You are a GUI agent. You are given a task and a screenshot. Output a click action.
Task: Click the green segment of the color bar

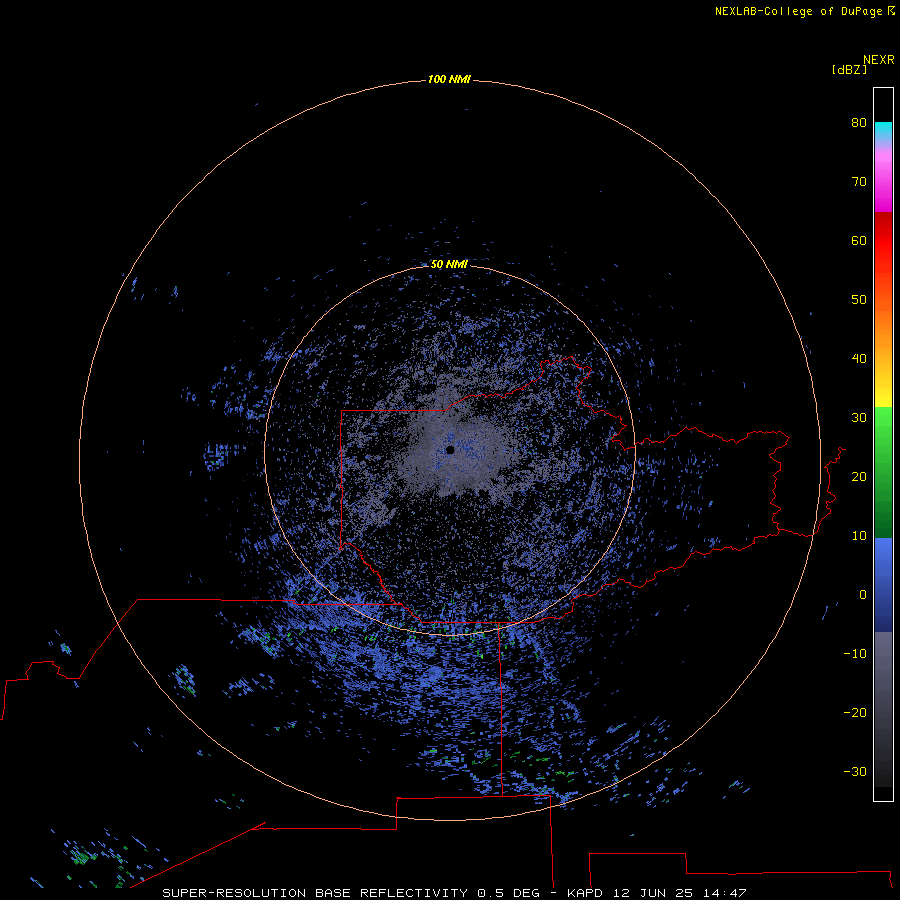click(x=883, y=472)
